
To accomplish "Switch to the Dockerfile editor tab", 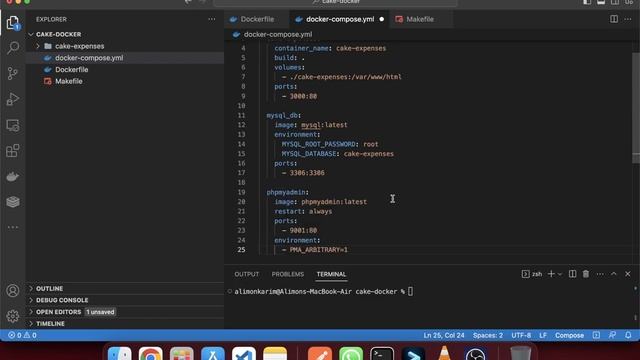I will tap(256, 19).
